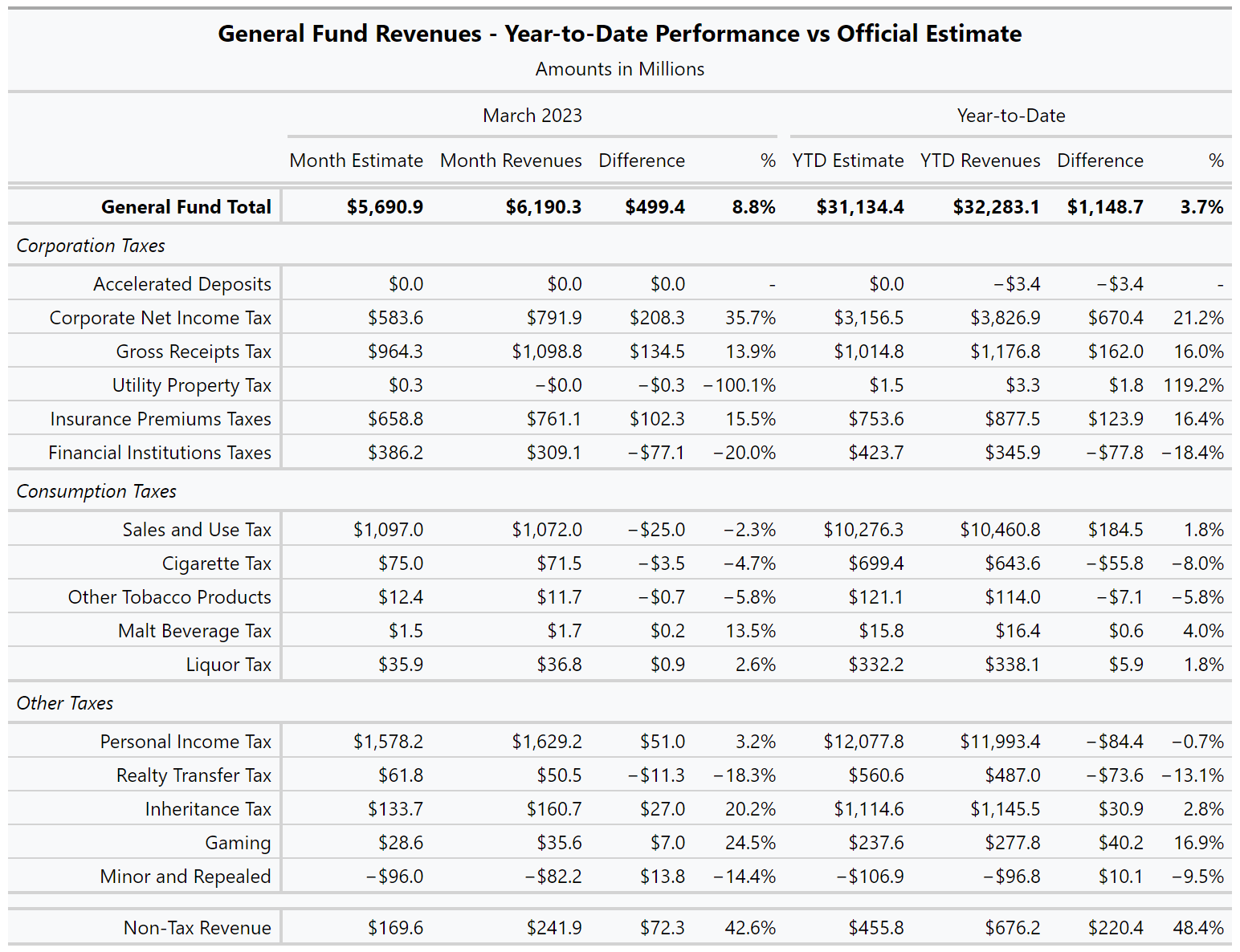Click the 'Month Revenues' column header
The image size is (1240, 952).
[x=511, y=161]
